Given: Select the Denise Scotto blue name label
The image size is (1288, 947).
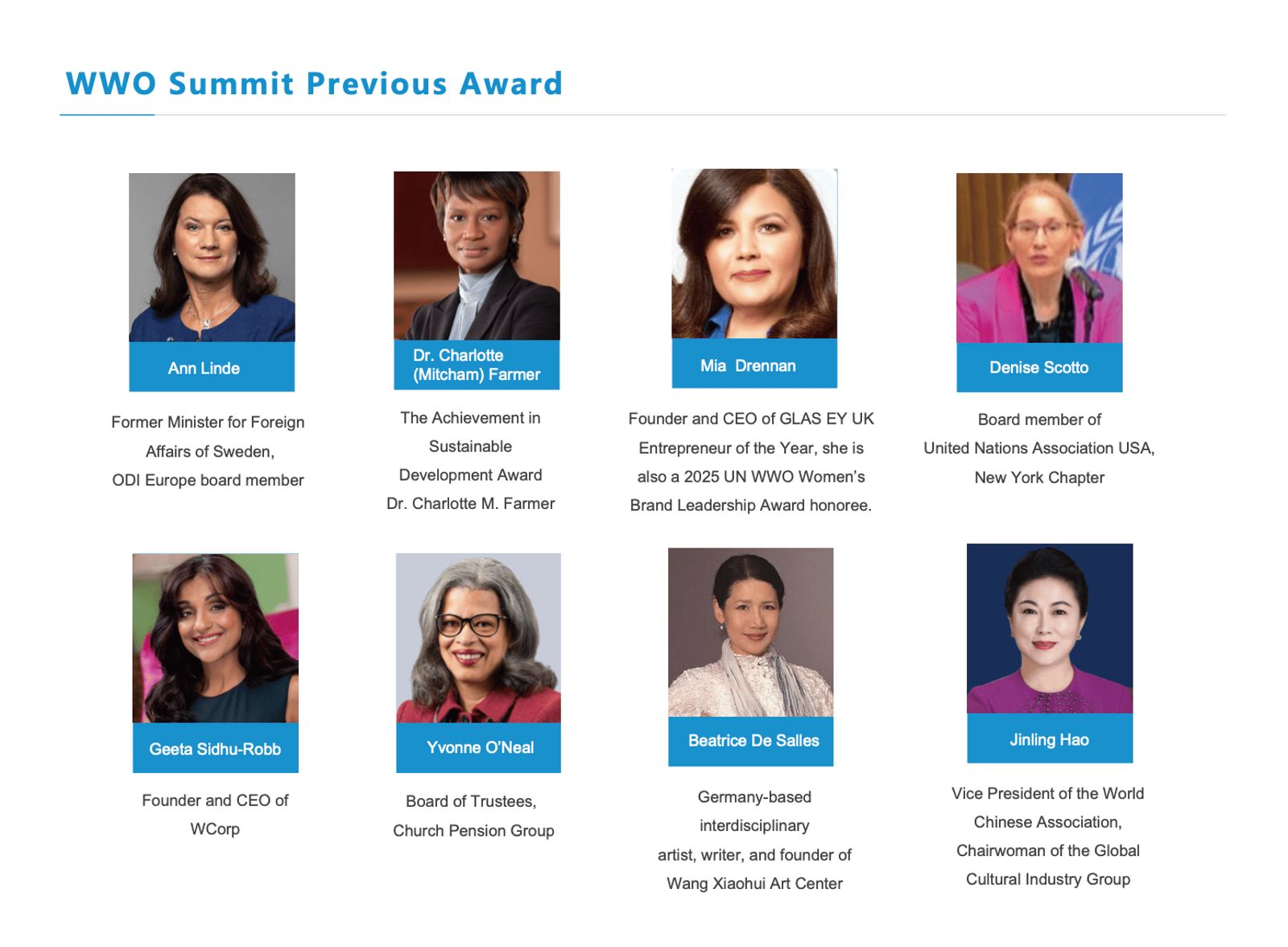Looking at the screenshot, I should (1039, 367).
